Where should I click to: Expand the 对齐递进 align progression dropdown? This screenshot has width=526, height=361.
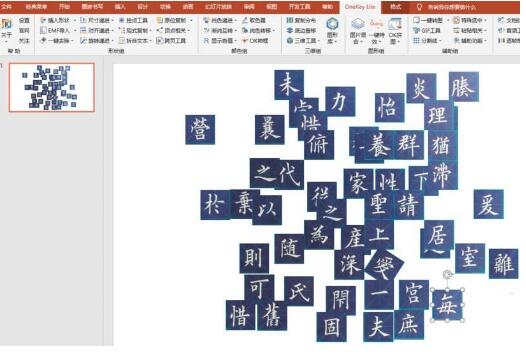point(112,31)
